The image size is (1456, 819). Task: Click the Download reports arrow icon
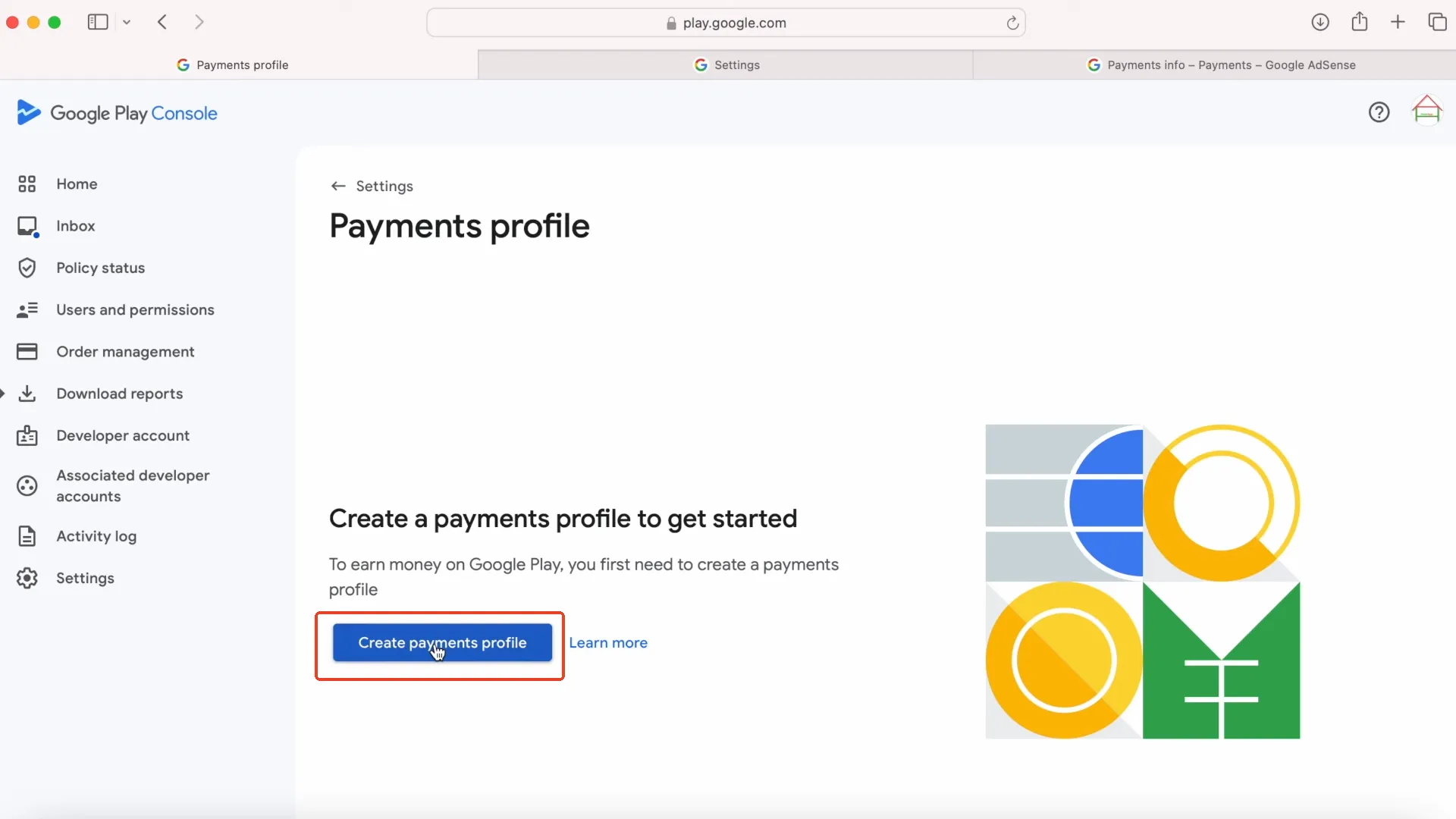point(27,394)
